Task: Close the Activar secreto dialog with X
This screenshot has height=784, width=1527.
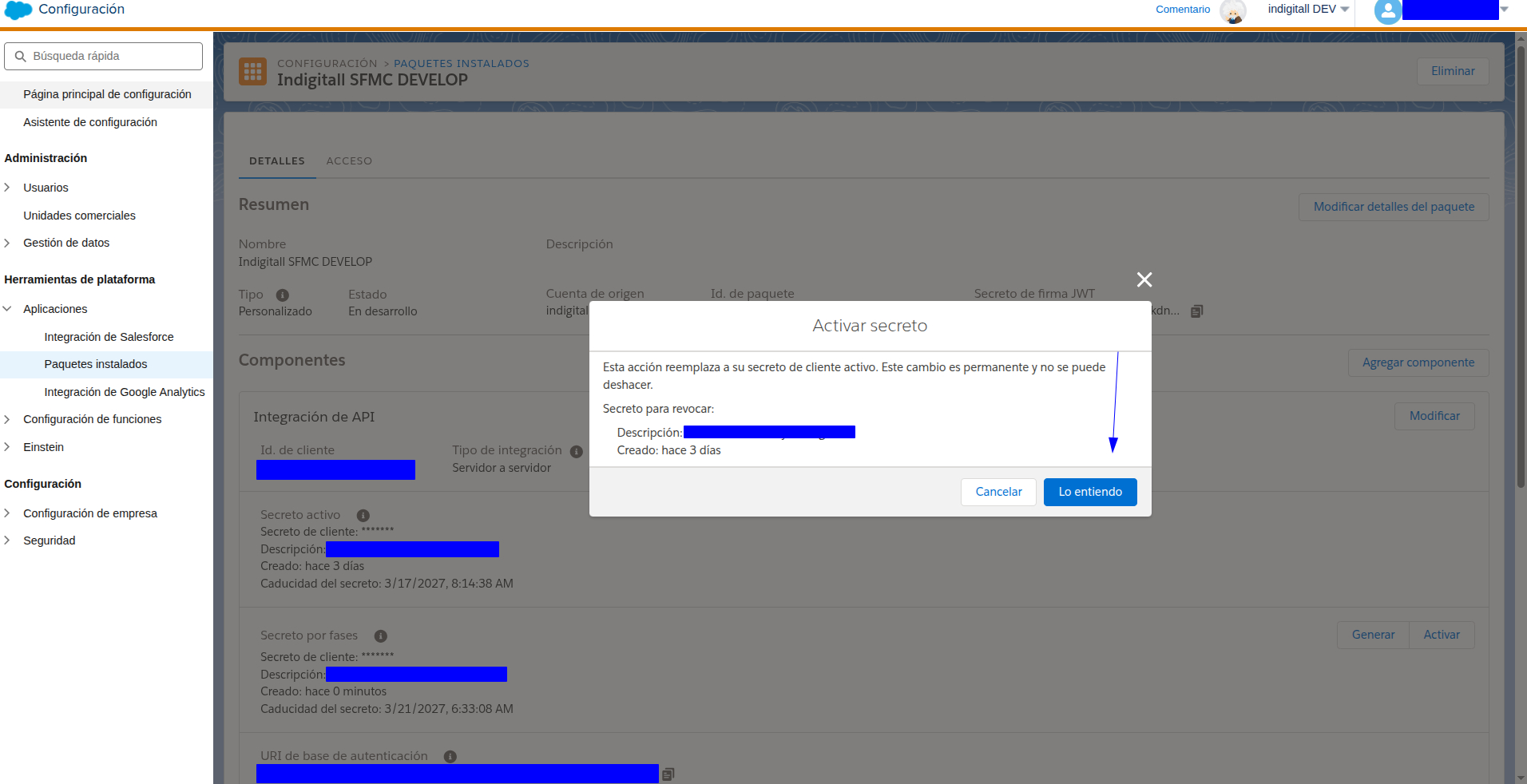Action: [1144, 279]
